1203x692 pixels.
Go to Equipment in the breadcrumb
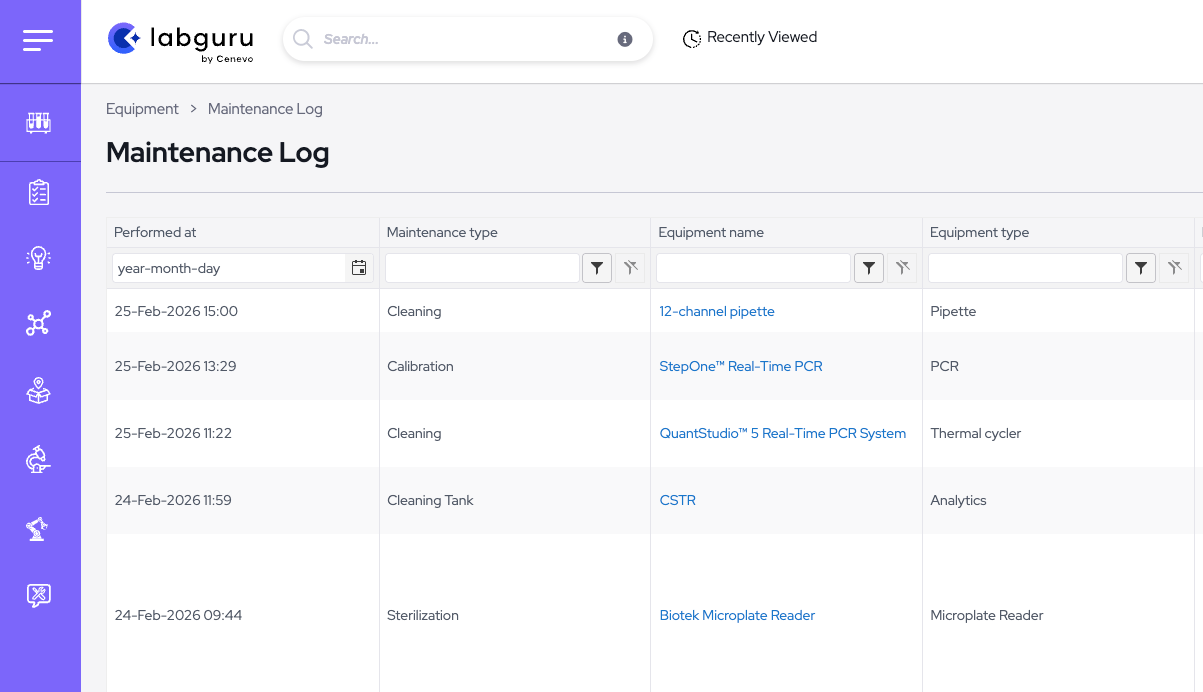click(142, 109)
